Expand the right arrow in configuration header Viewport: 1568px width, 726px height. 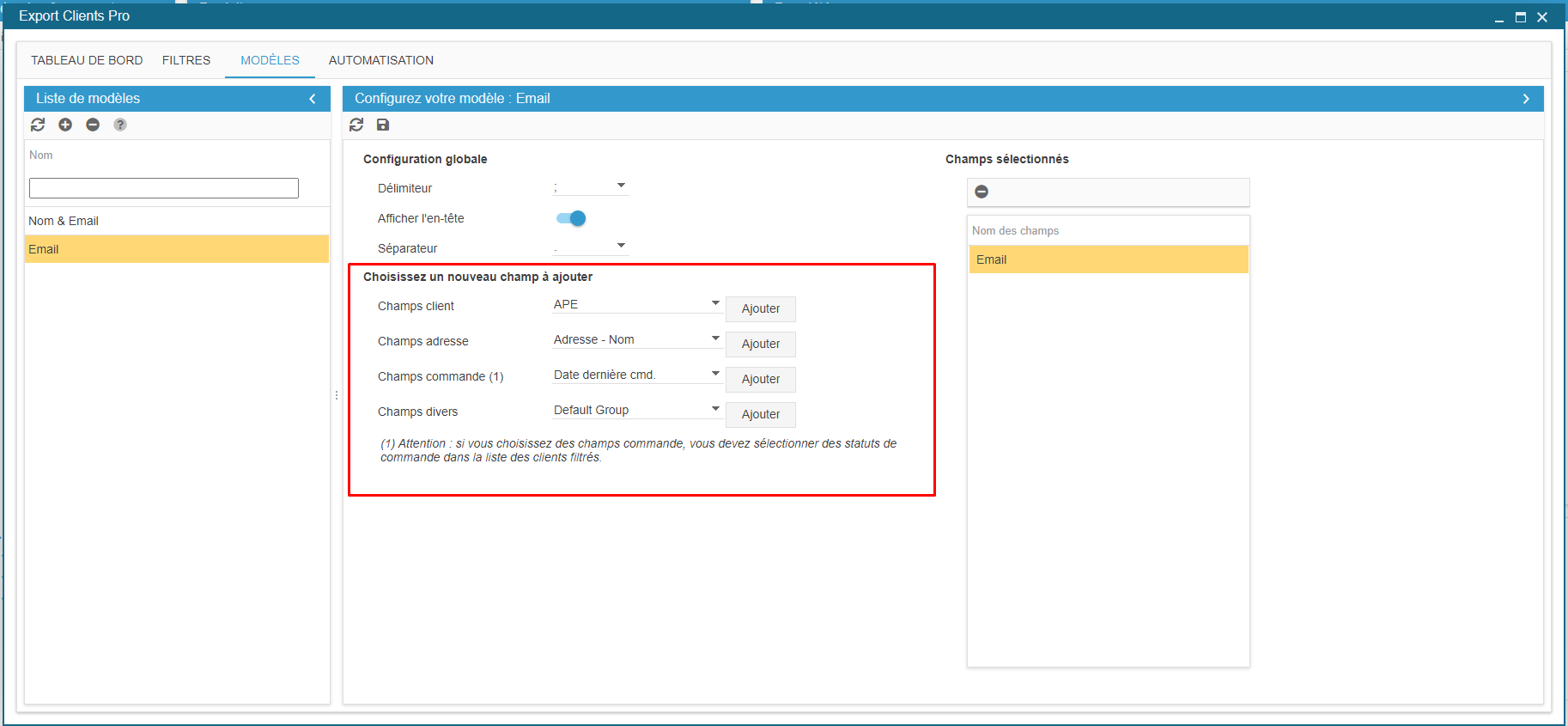click(1526, 99)
